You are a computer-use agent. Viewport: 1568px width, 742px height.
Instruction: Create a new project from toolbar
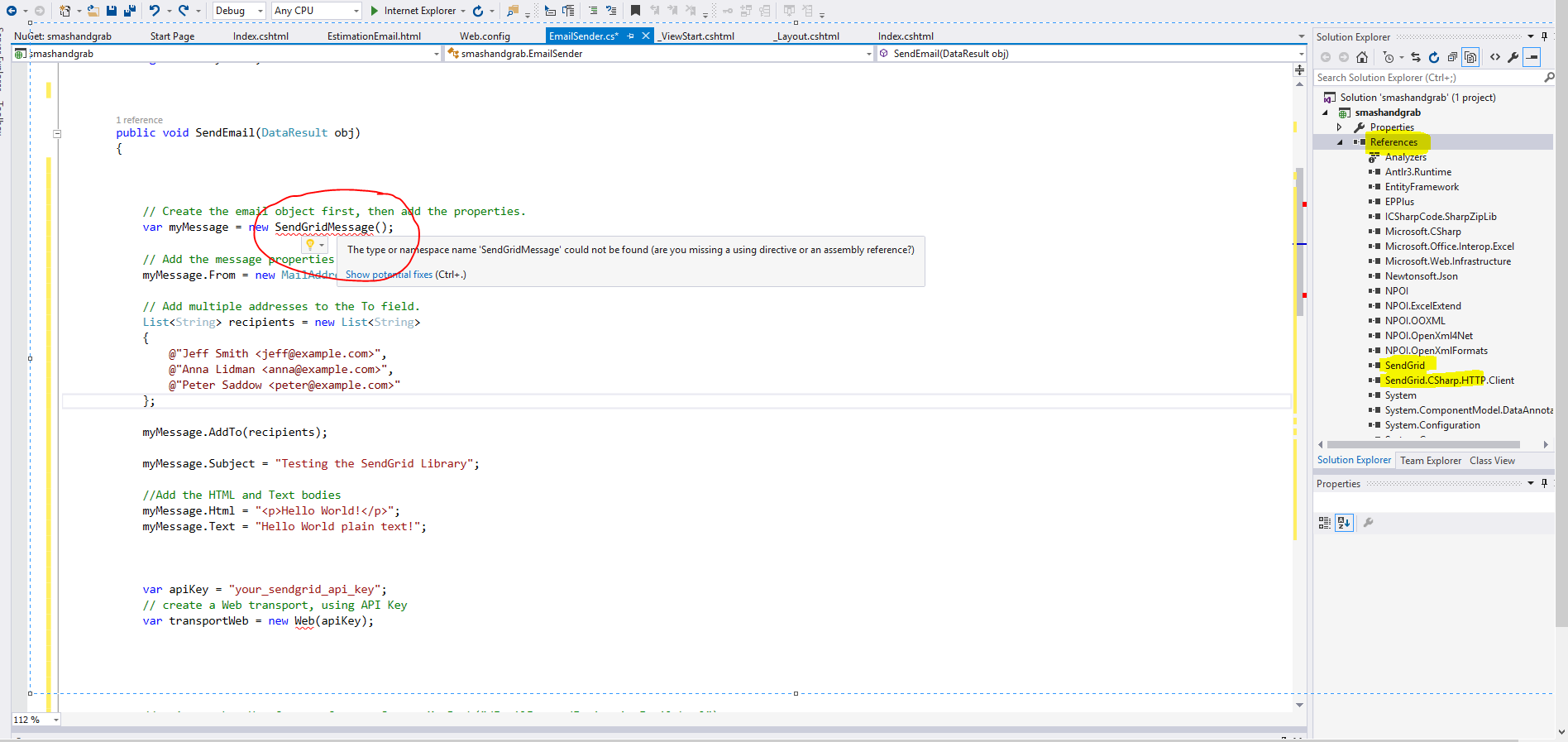[65, 11]
